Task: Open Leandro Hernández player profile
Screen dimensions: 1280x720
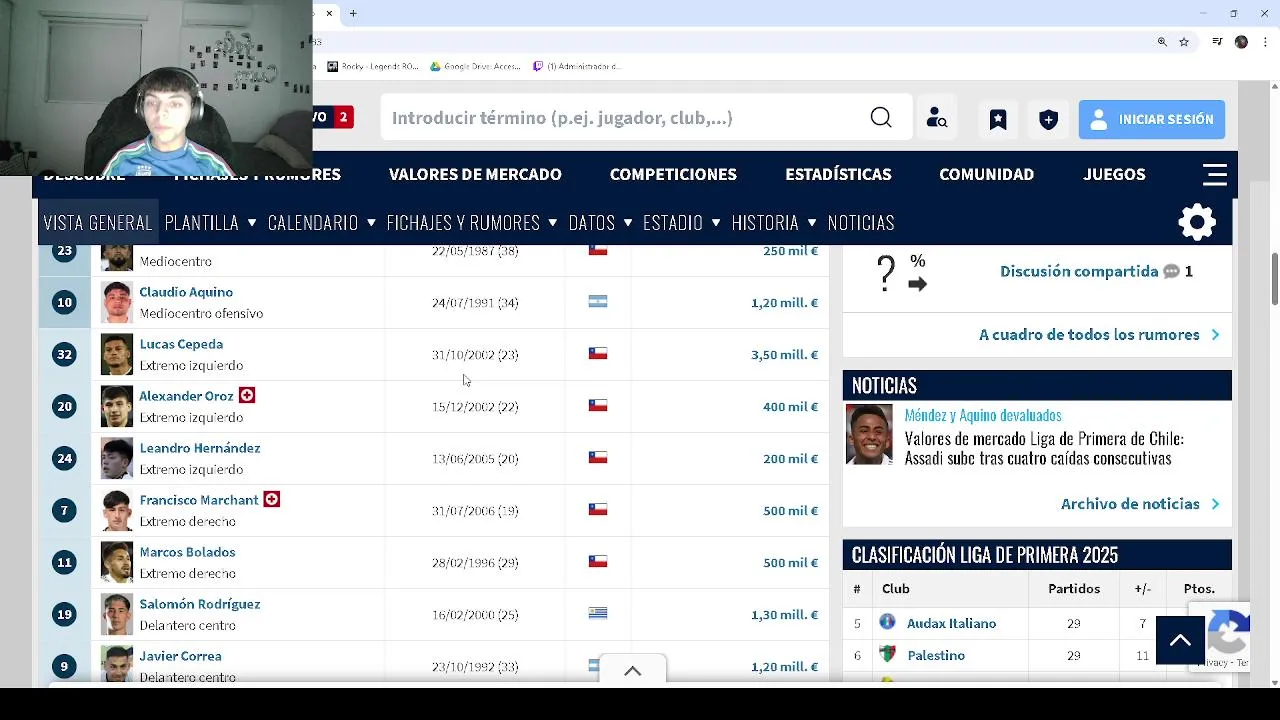Action: 200,448
